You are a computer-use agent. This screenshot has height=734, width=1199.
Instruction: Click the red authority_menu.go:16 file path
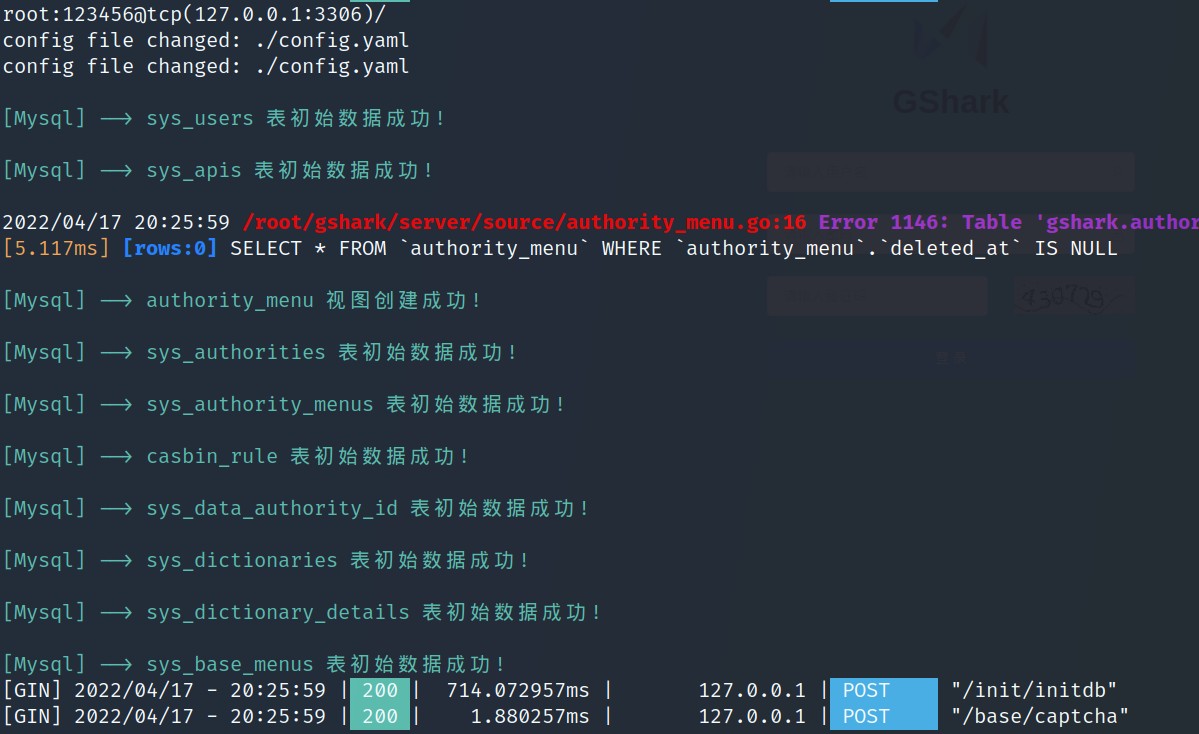[525, 222]
